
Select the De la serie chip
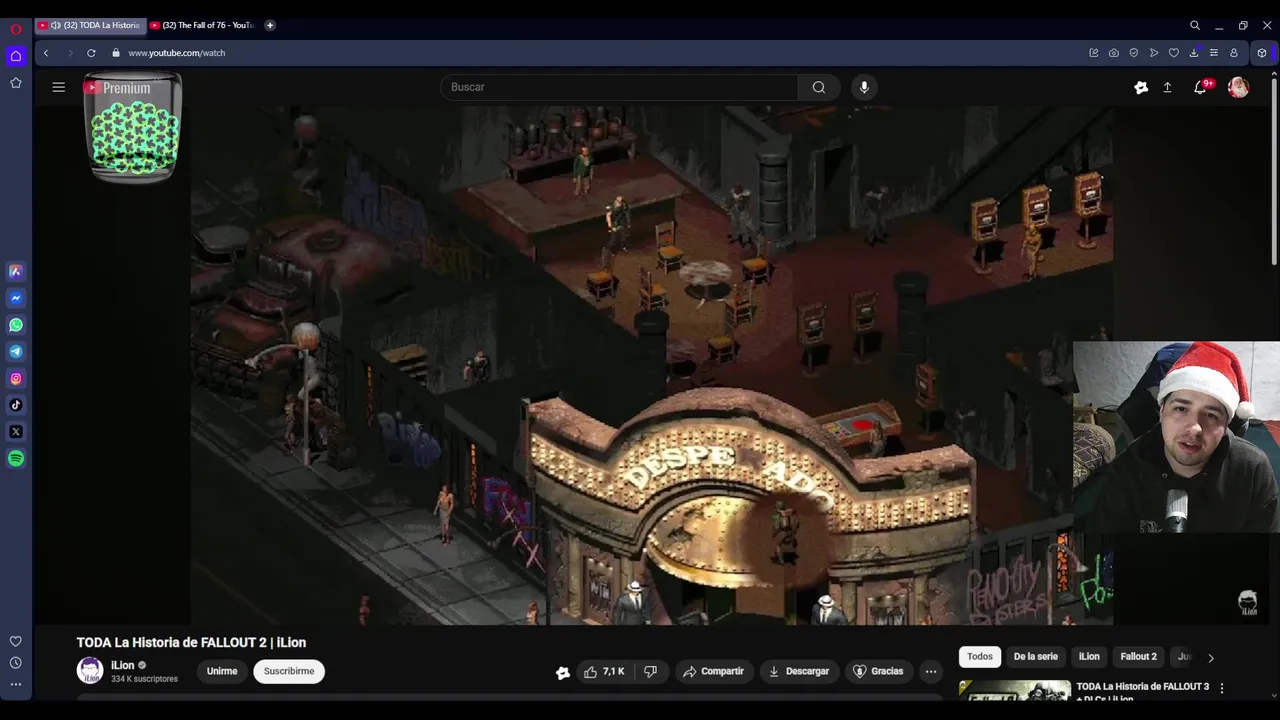(x=1035, y=657)
